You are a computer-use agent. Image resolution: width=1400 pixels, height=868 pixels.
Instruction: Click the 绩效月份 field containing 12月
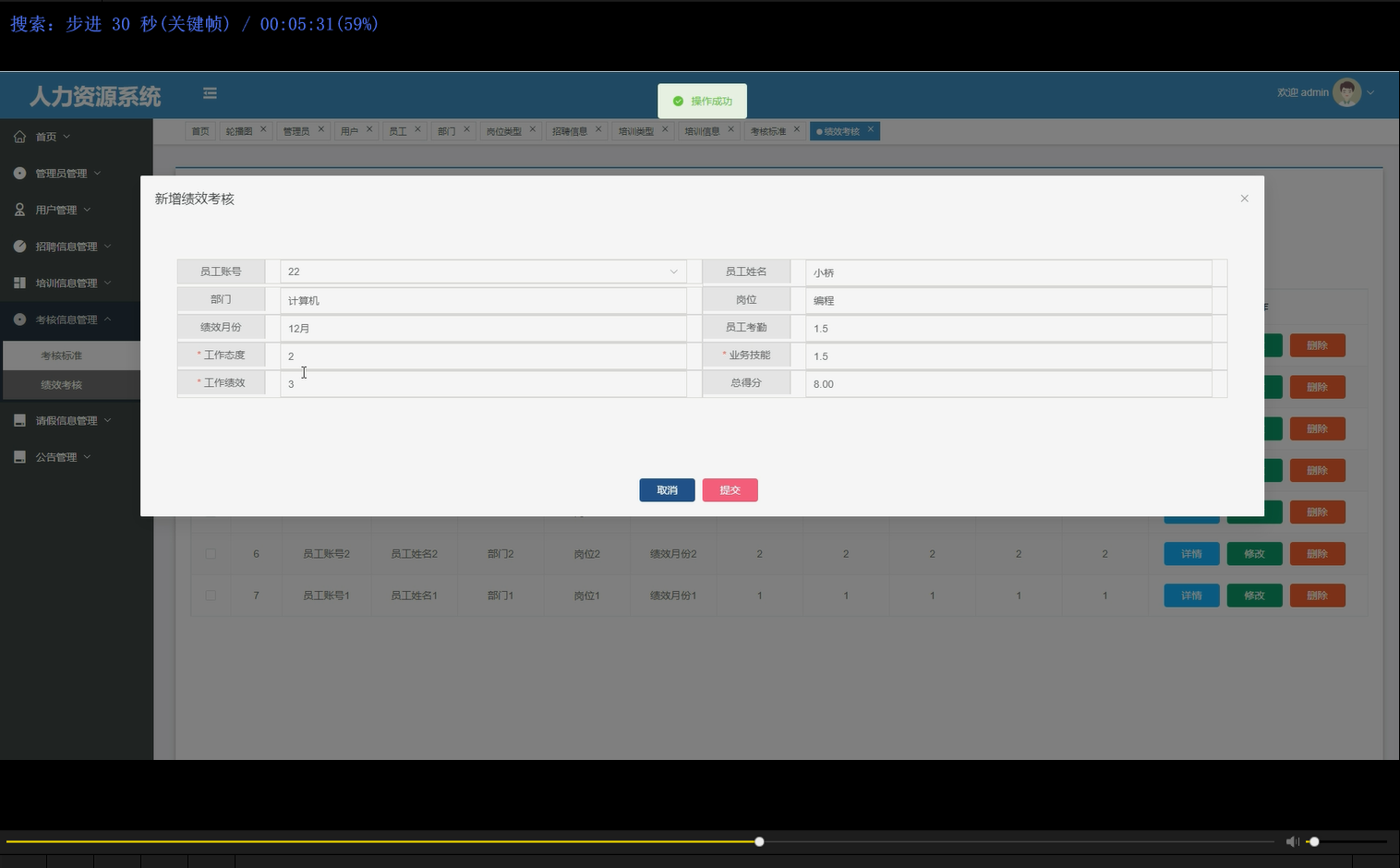[x=483, y=328]
